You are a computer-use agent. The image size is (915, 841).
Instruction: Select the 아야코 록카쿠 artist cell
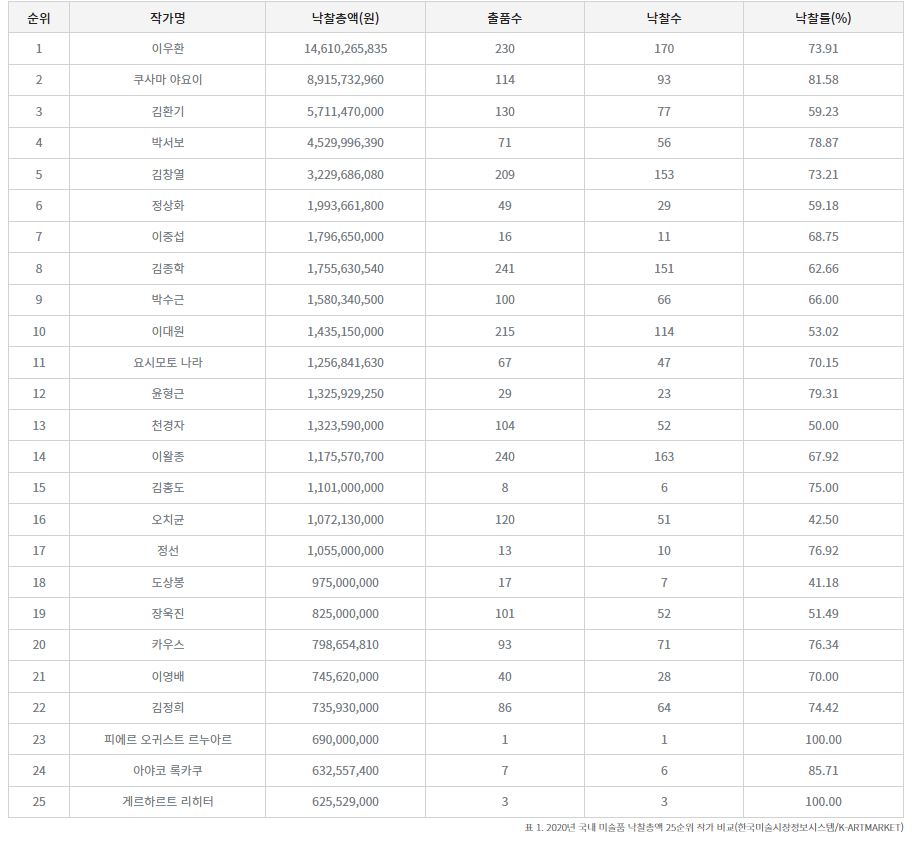[x=166, y=771]
